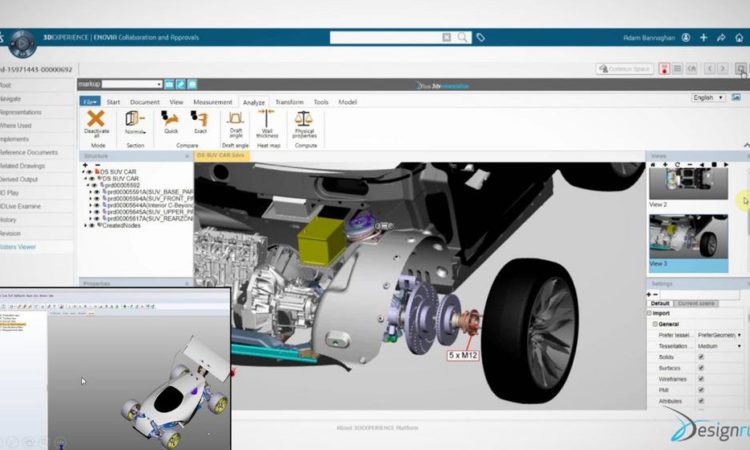Open the Tessellation Medium dropdown
The width and height of the screenshot is (750, 450).
coord(719,346)
